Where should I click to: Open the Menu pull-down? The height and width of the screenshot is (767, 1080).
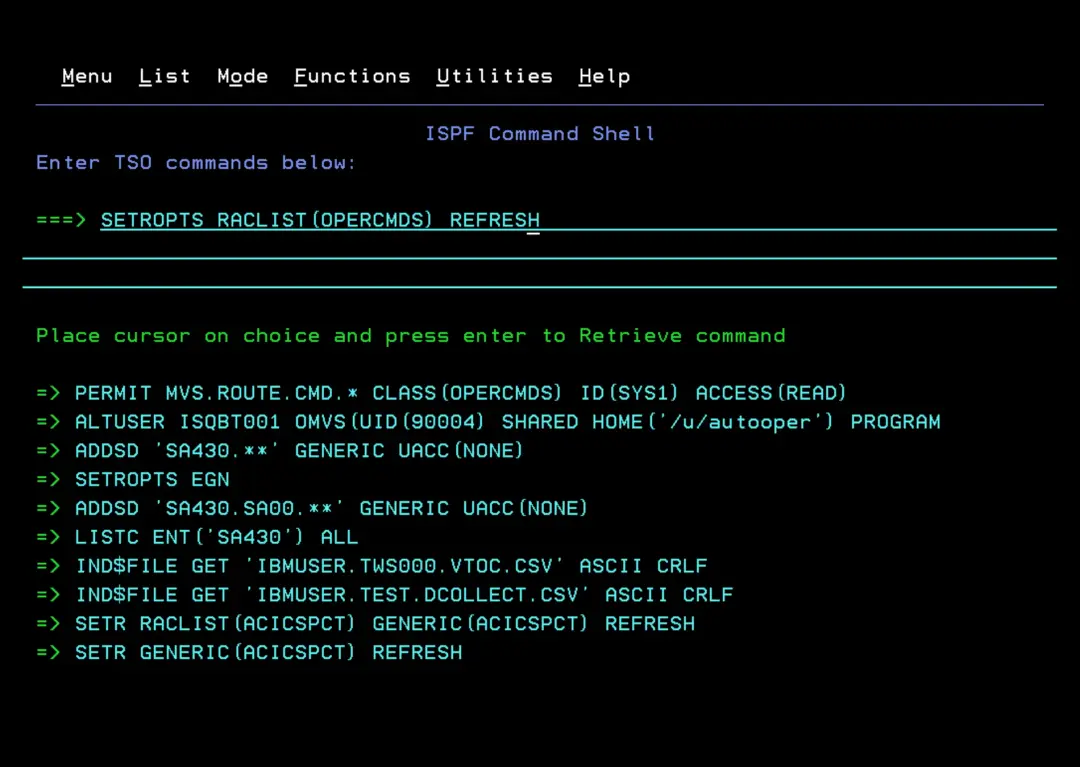[x=87, y=76]
